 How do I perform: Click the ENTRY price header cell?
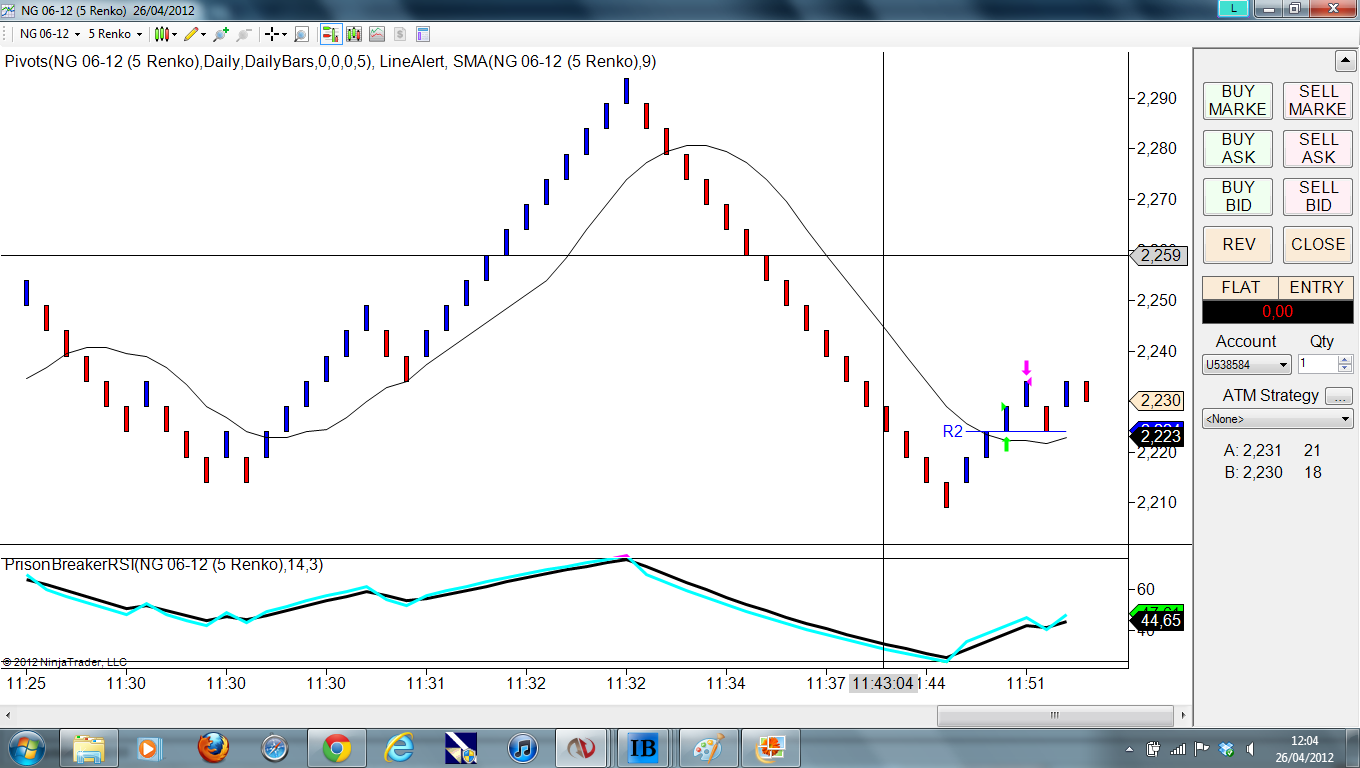(x=1316, y=287)
